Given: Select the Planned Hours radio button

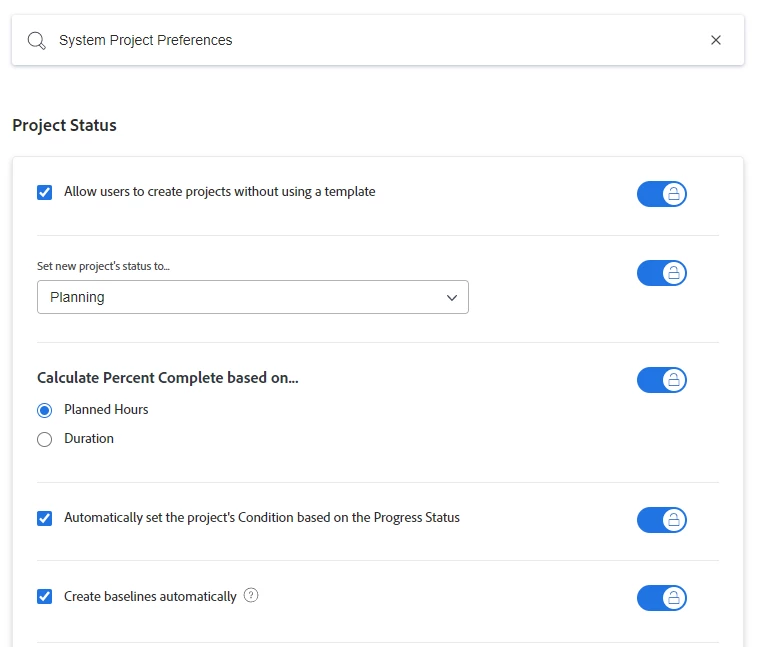Looking at the screenshot, I should point(45,410).
